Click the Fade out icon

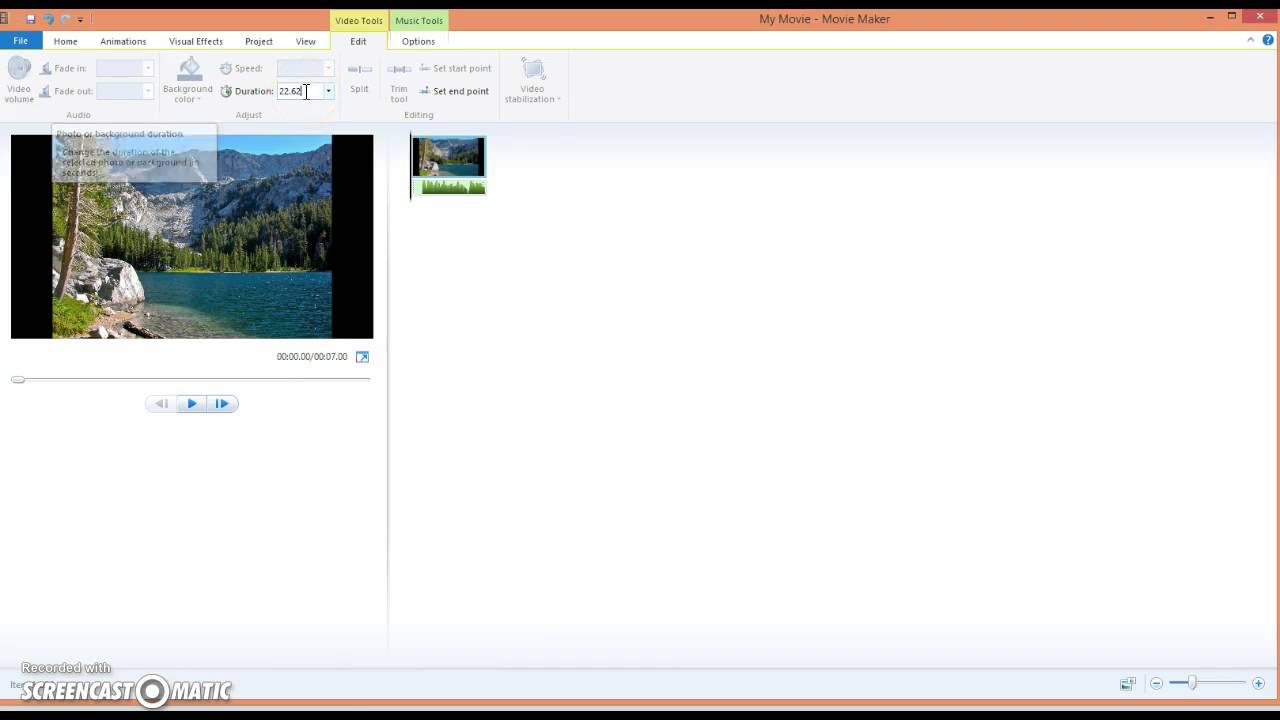46,91
